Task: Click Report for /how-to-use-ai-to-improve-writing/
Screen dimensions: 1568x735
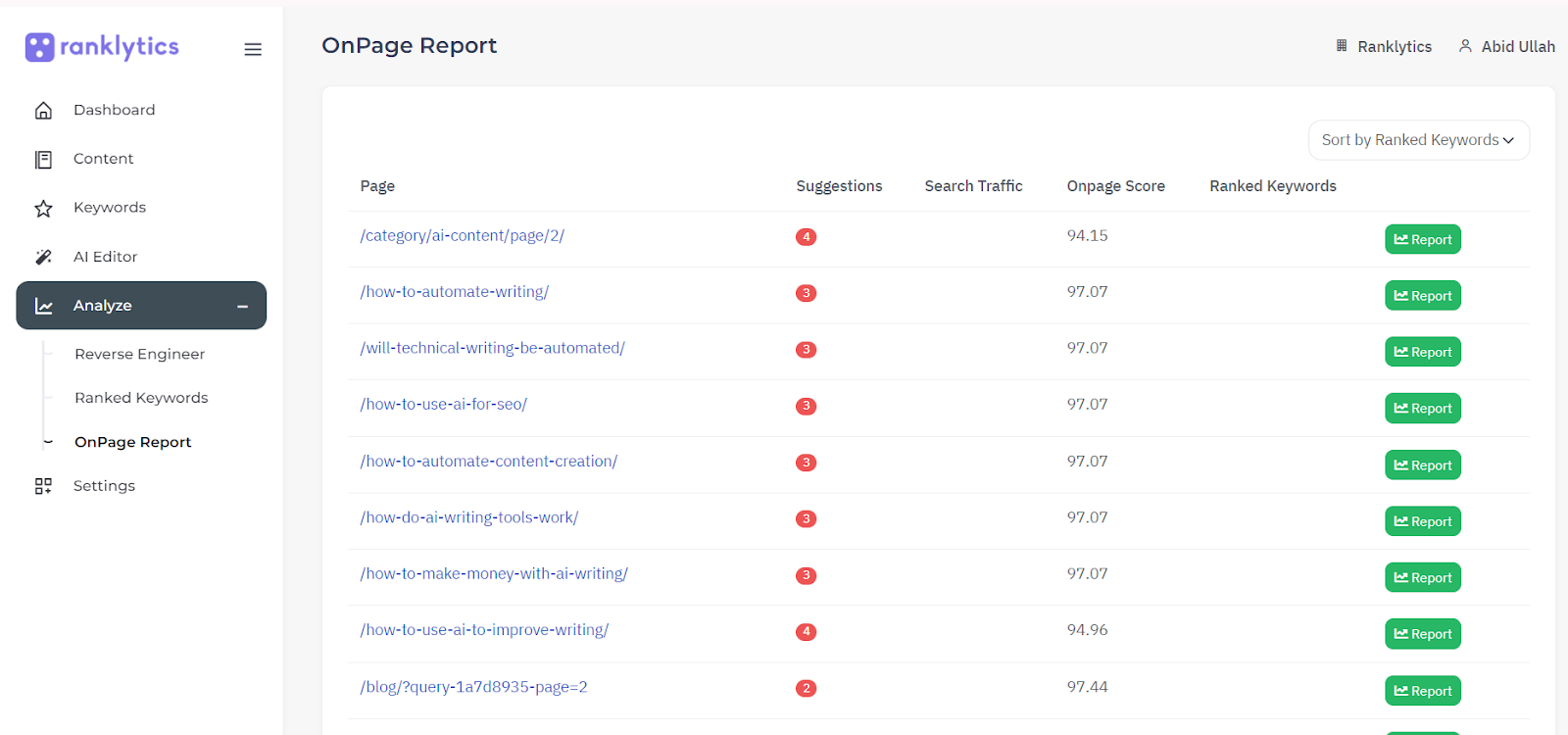Action: [x=1423, y=635]
